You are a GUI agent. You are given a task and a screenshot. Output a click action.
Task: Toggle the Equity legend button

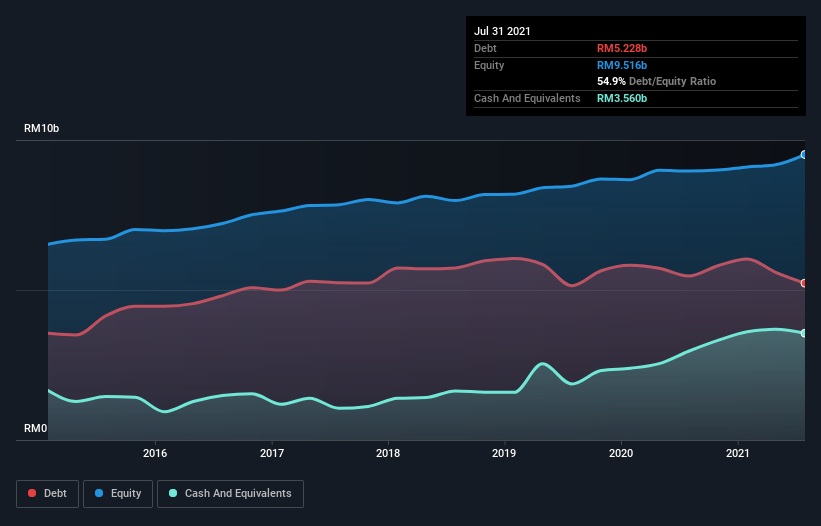(x=118, y=494)
